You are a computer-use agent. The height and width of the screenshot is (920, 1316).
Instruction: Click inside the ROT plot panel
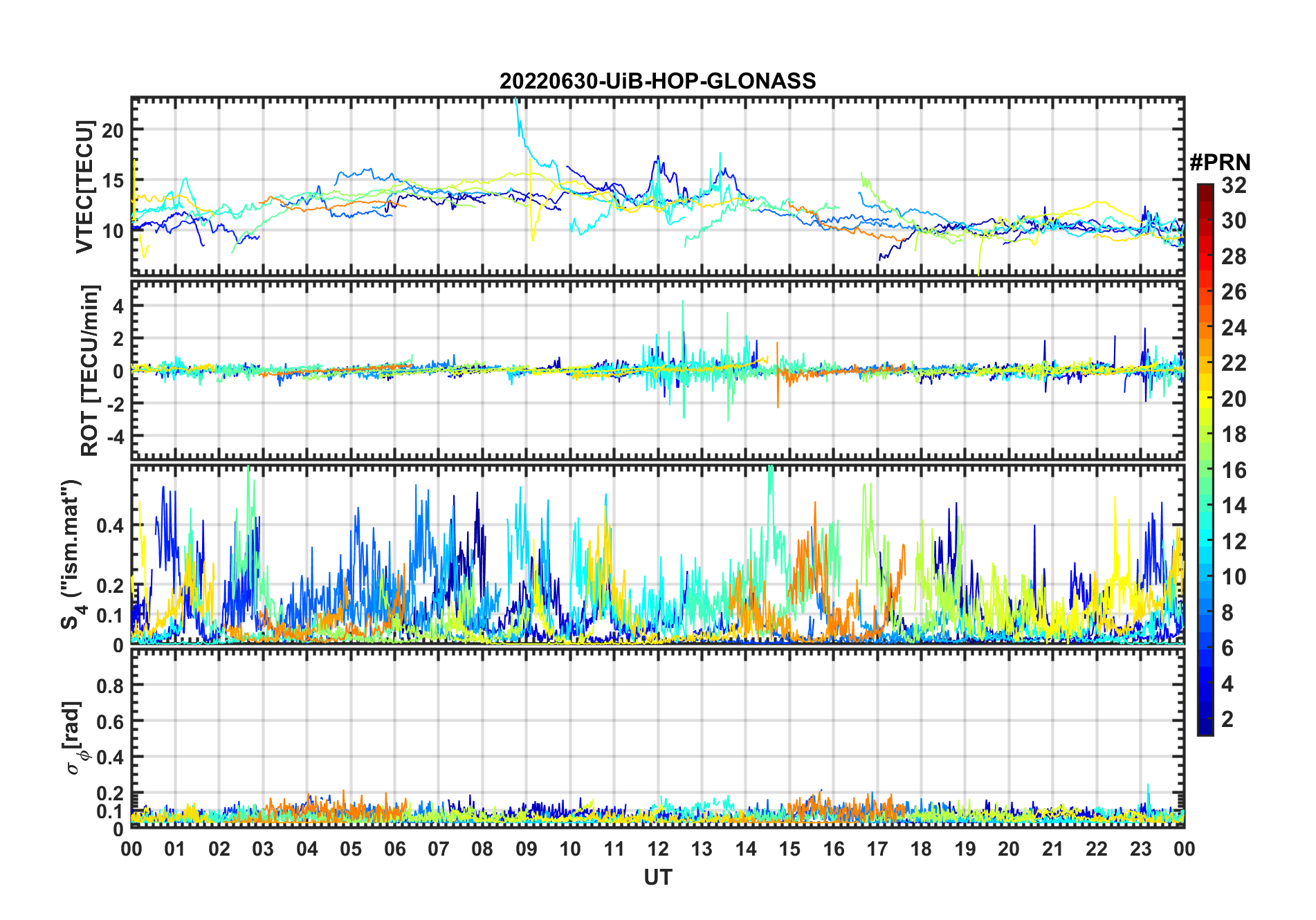(x=657, y=370)
